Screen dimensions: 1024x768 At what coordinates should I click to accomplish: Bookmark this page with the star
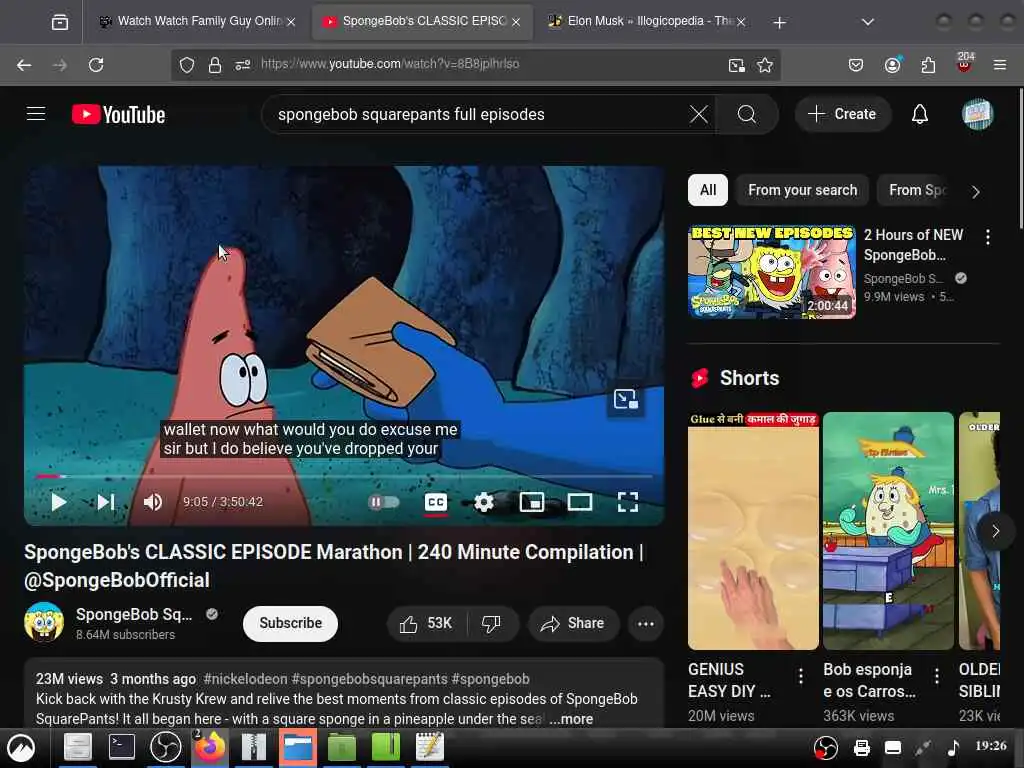tap(765, 65)
